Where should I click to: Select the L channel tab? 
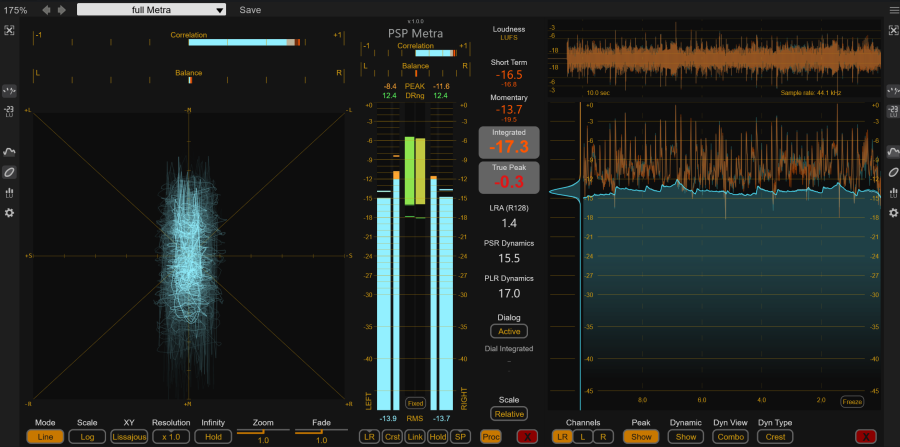(581, 436)
